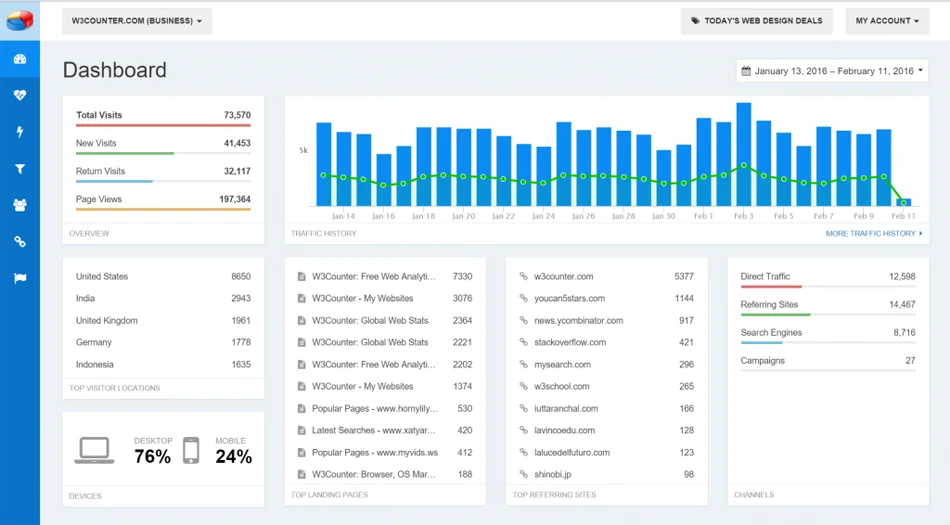Open the Dashboard gauge icon in sidebar
This screenshot has width=950, height=525.
(19, 59)
